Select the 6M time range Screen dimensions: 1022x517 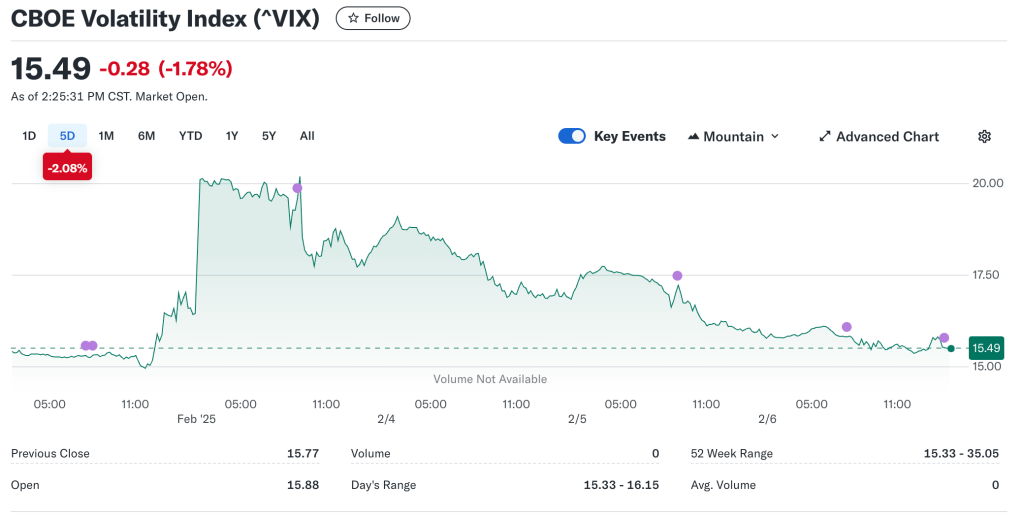pyautogui.click(x=146, y=136)
